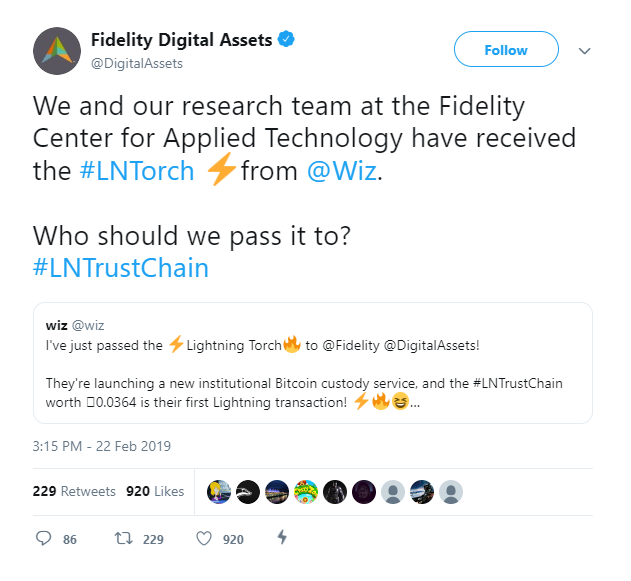Screen dimensions: 631x581
Task: Open the quoted wiz tweet card
Action: tap(313, 363)
